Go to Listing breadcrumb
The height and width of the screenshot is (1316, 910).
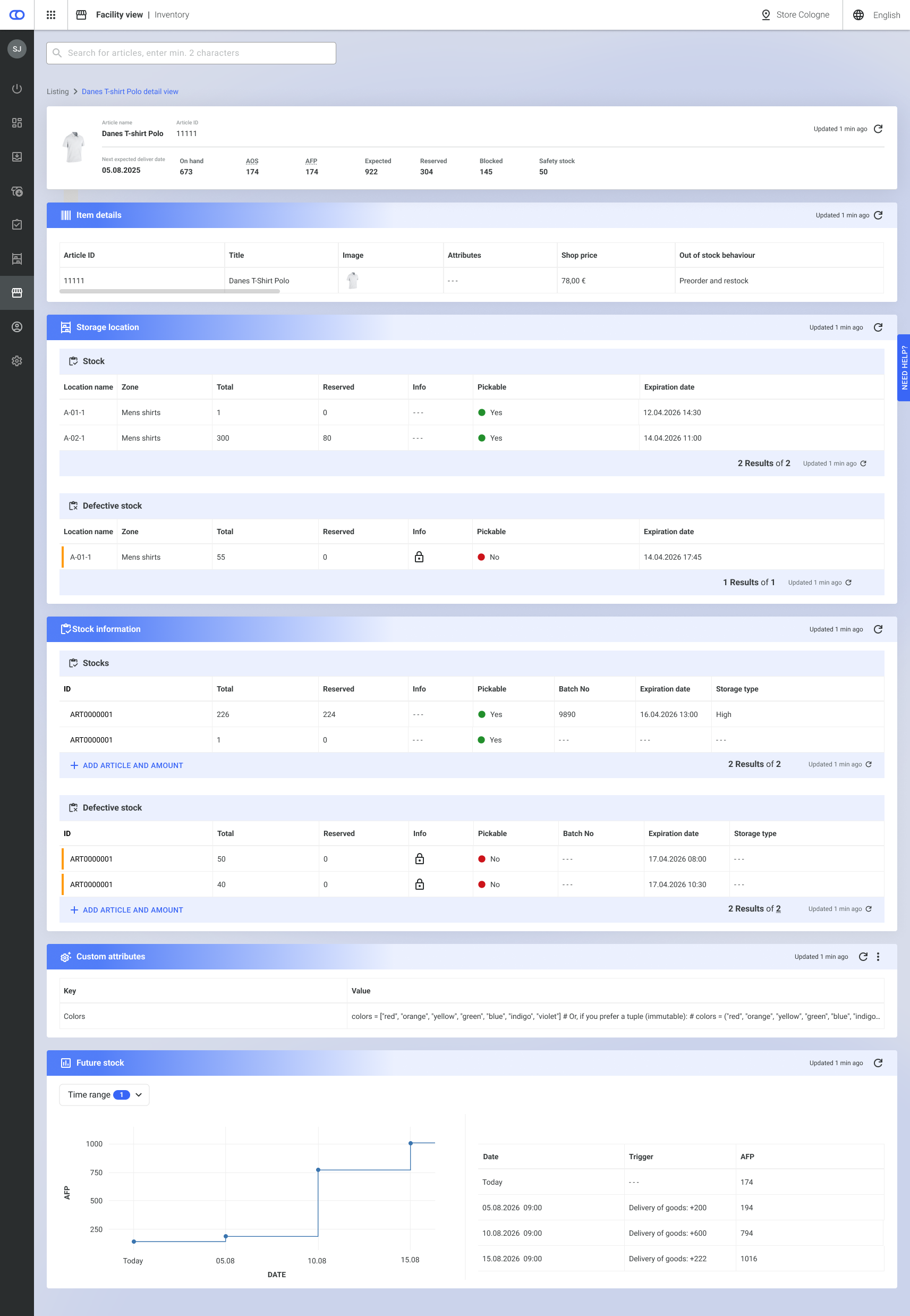click(x=57, y=91)
